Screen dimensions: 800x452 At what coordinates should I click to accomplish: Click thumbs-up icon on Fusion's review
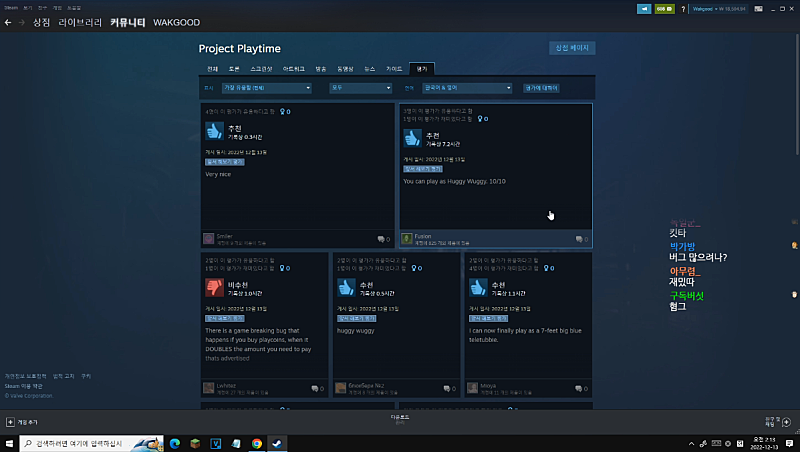[412, 138]
